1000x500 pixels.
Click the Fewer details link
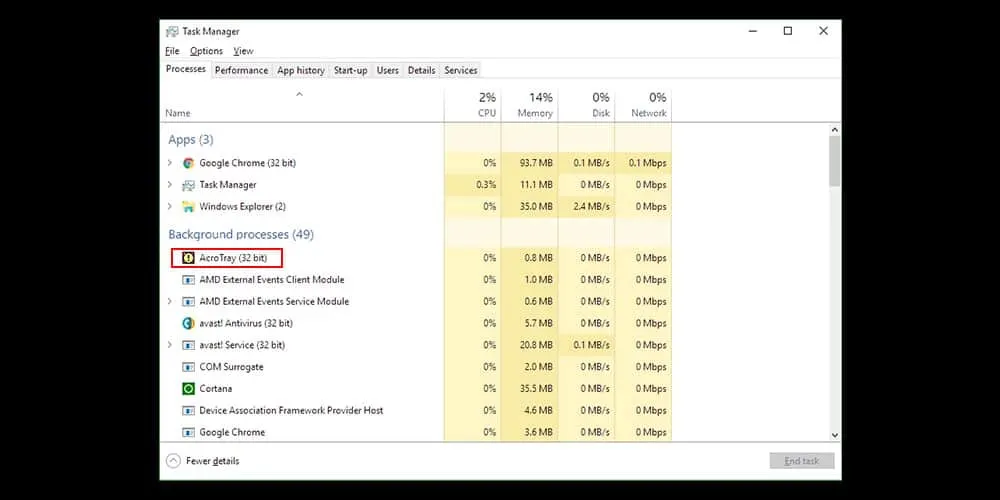point(212,460)
